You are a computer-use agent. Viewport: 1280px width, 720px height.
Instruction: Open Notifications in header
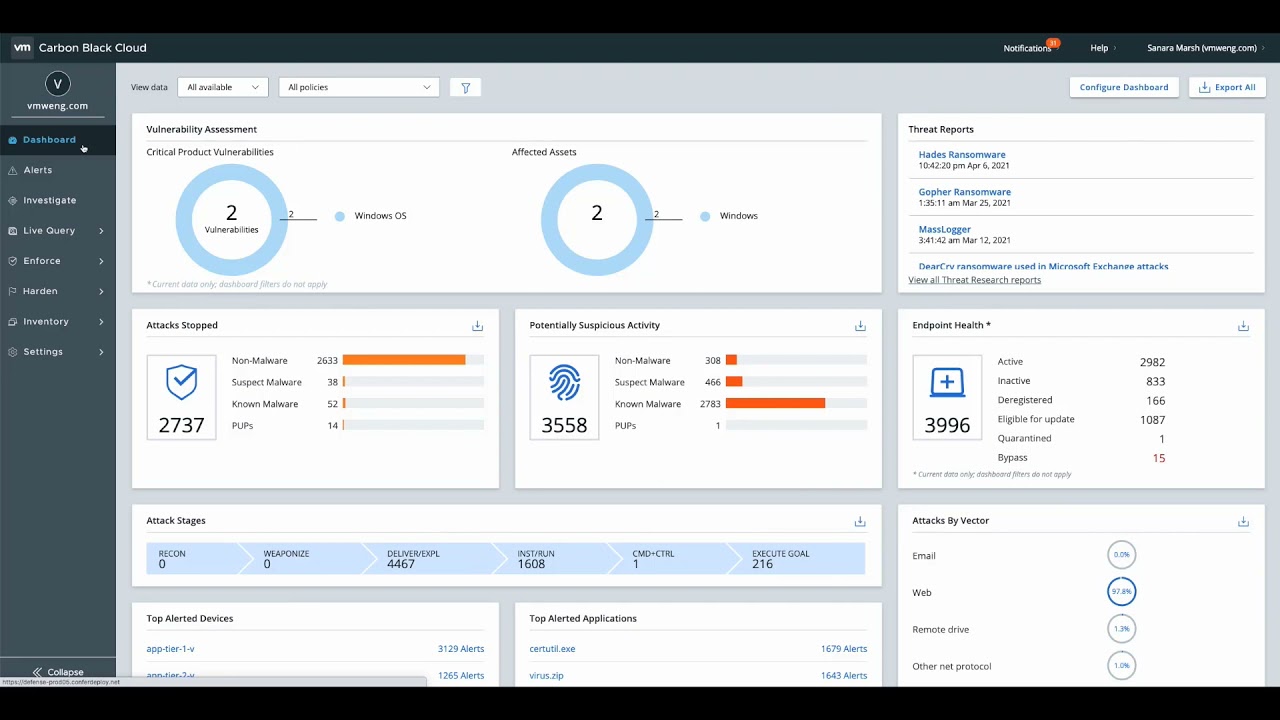click(1027, 48)
